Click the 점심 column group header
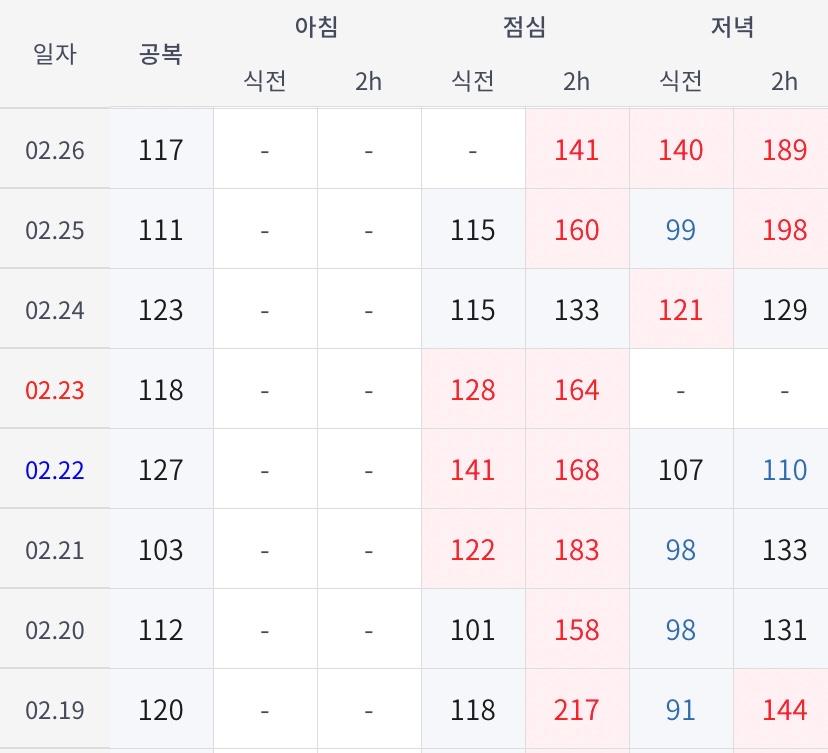The width and height of the screenshot is (828, 753). (x=524, y=27)
